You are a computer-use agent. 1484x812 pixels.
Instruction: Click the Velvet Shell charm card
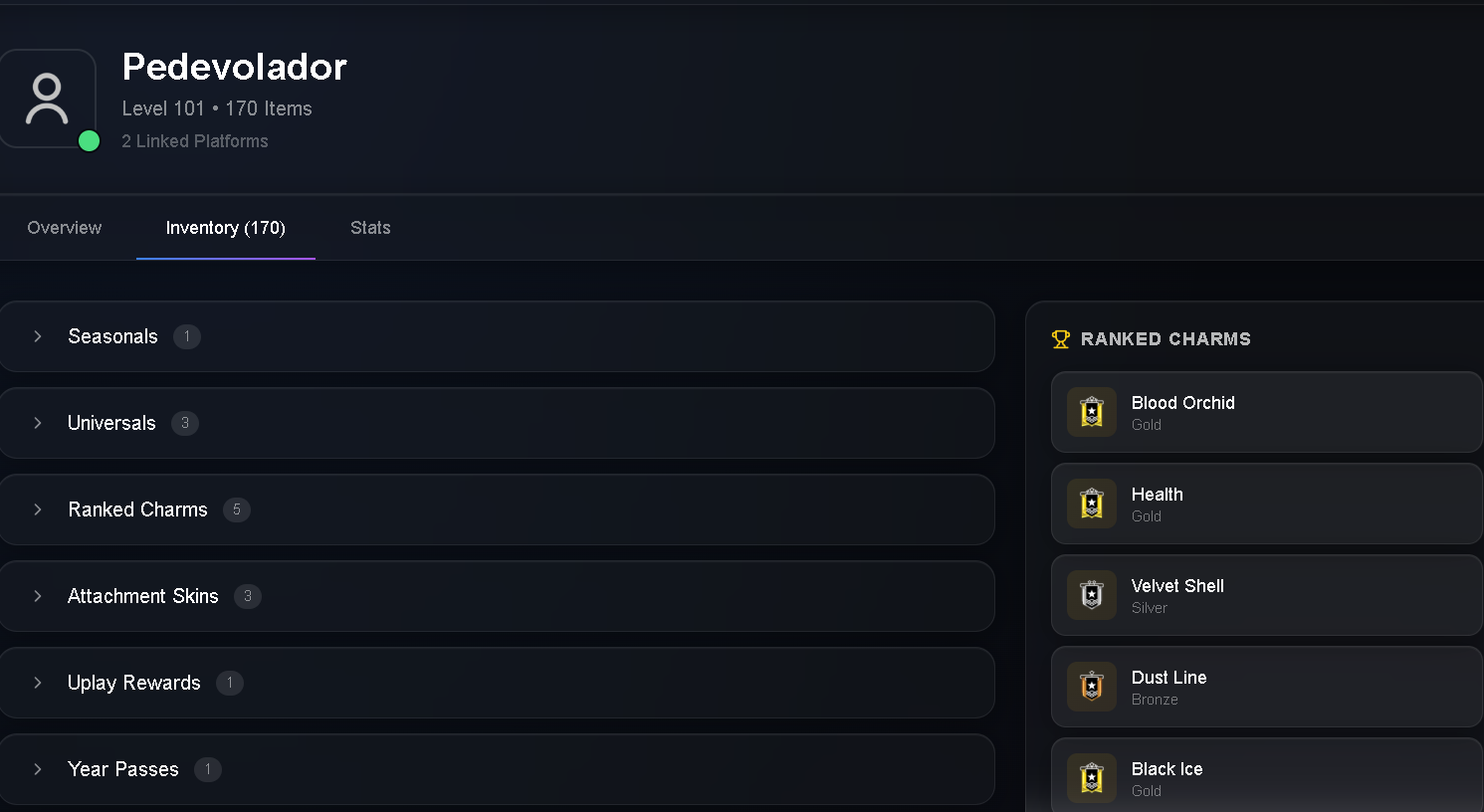pyautogui.click(x=1267, y=595)
